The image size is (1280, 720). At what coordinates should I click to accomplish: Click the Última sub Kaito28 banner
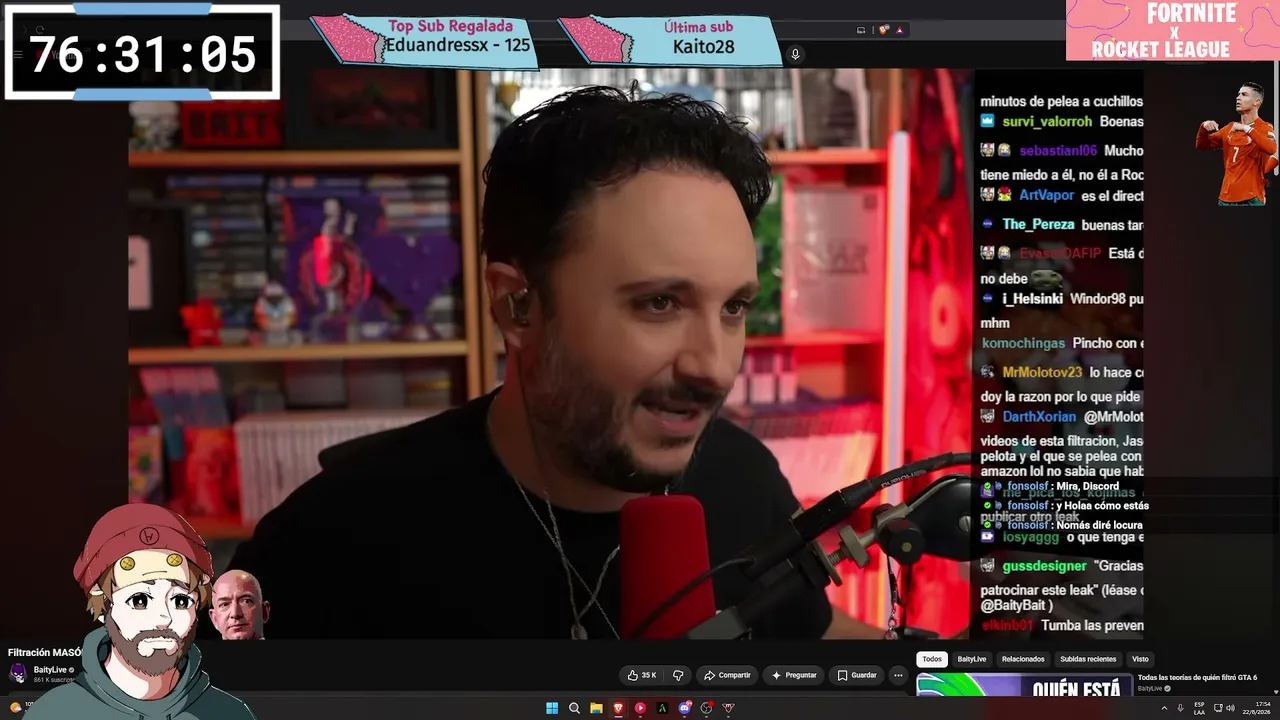point(670,40)
